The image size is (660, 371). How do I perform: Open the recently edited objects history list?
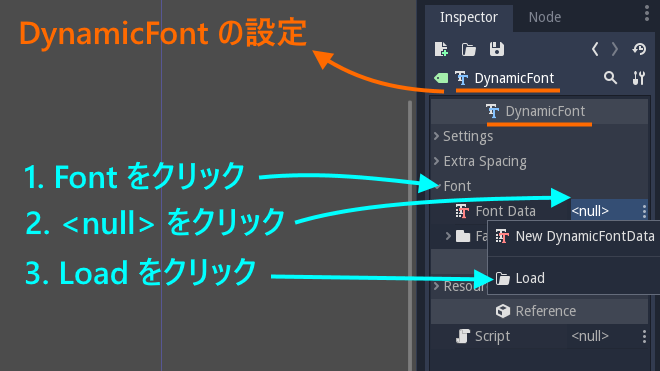(x=639, y=49)
